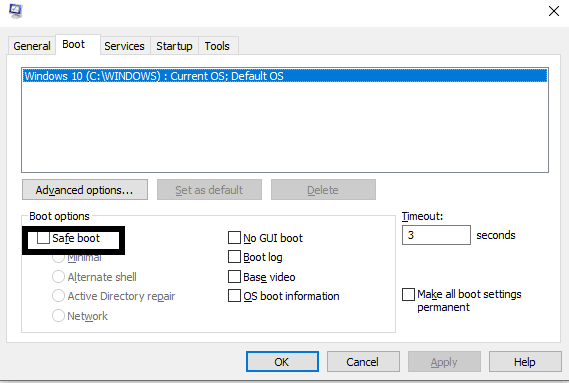Click the System Configuration title bar icon
The width and height of the screenshot is (569, 383).
[16, 11]
